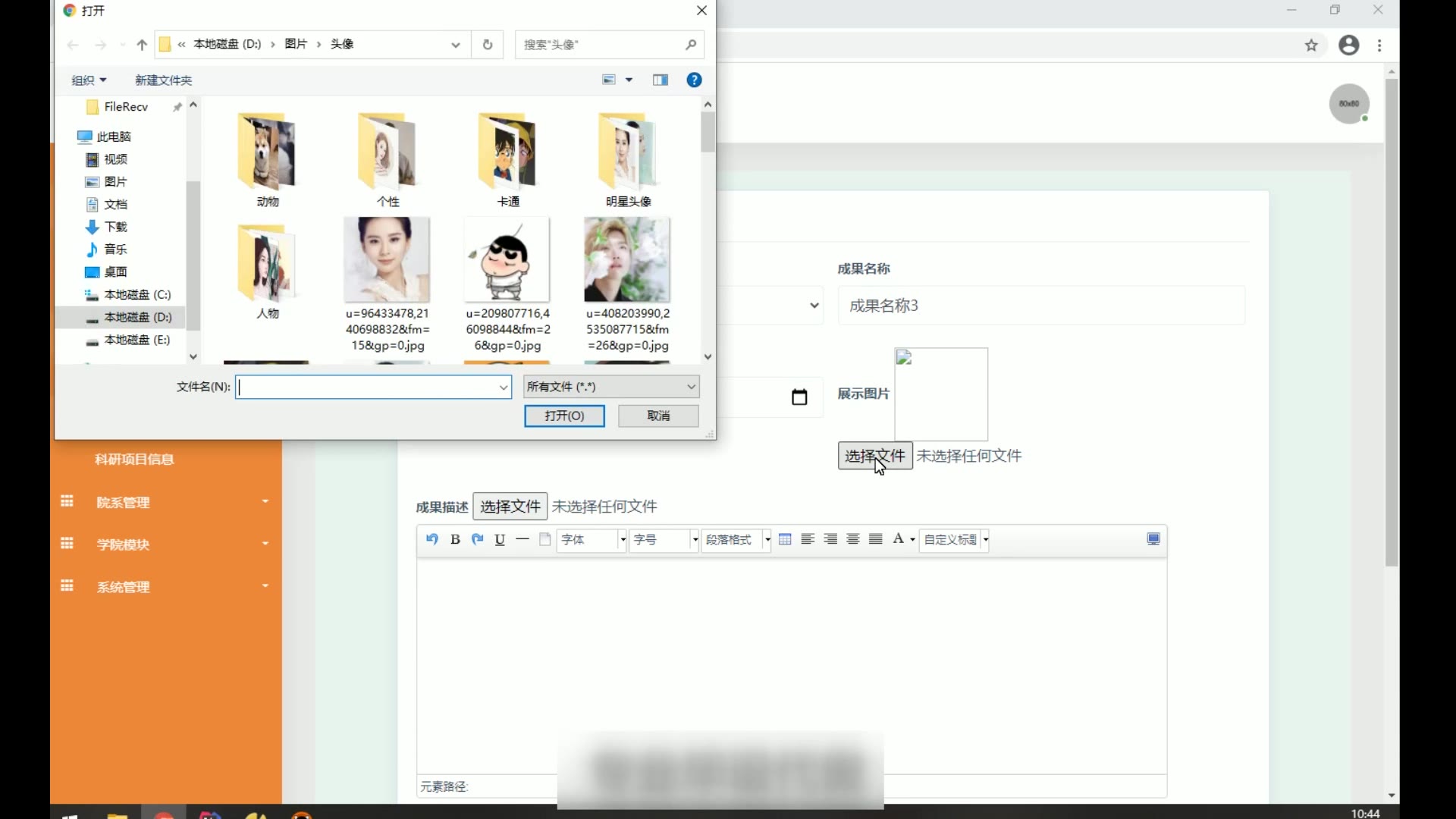Screen dimensions: 1456x819
Task: Click 选择文件 button next to 展示图片
Action: click(x=875, y=456)
